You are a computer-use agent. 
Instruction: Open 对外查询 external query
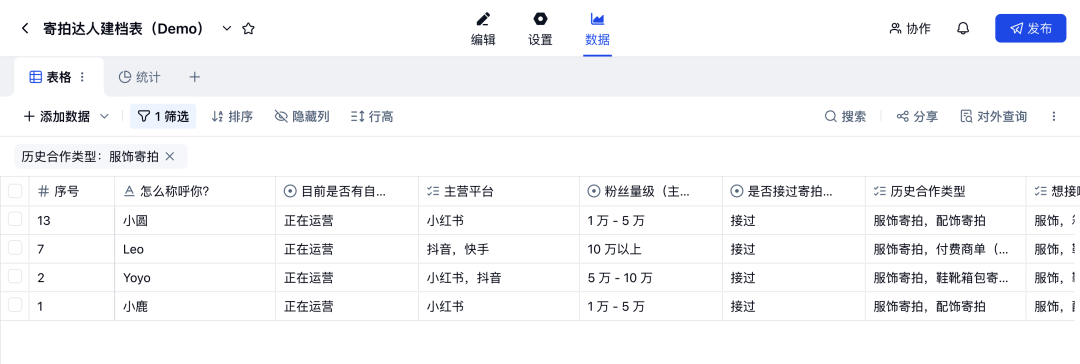994,117
